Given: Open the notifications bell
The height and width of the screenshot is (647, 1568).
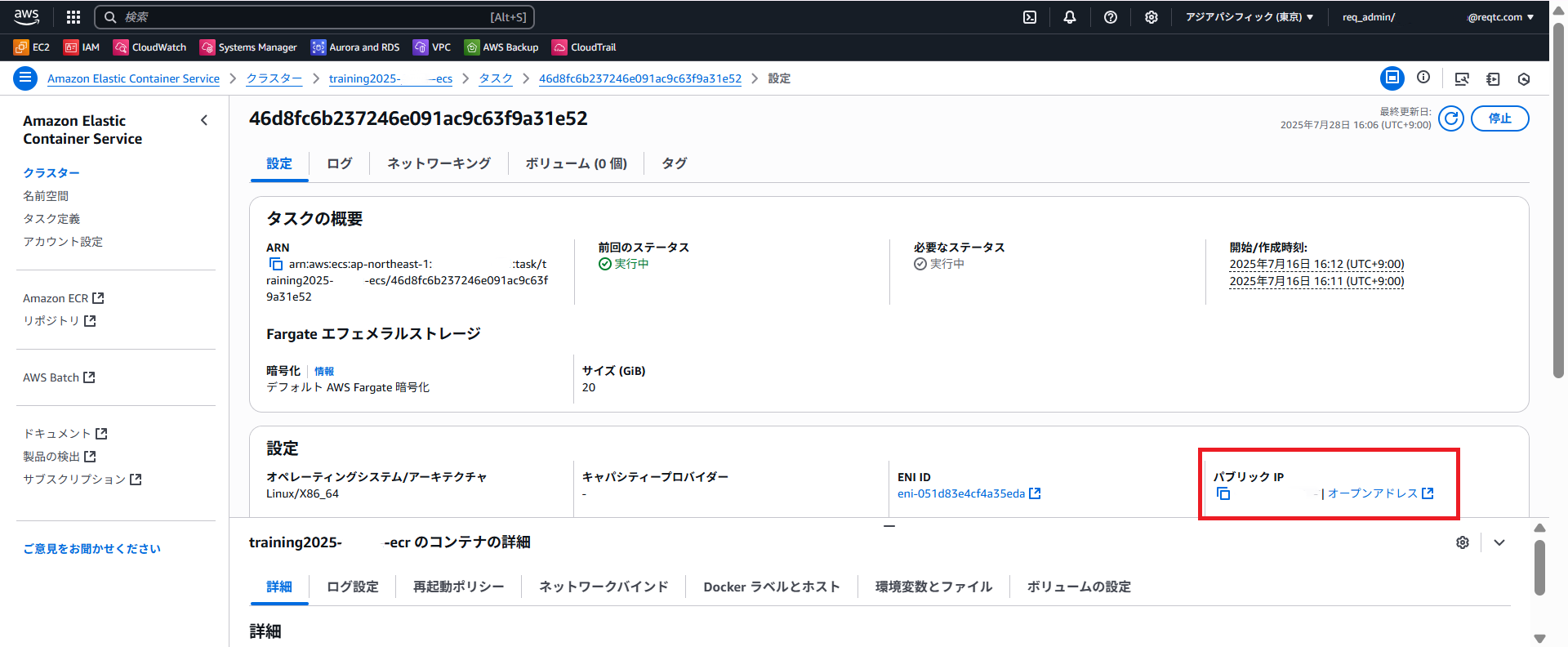Looking at the screenshot, I should point(1070,17).
